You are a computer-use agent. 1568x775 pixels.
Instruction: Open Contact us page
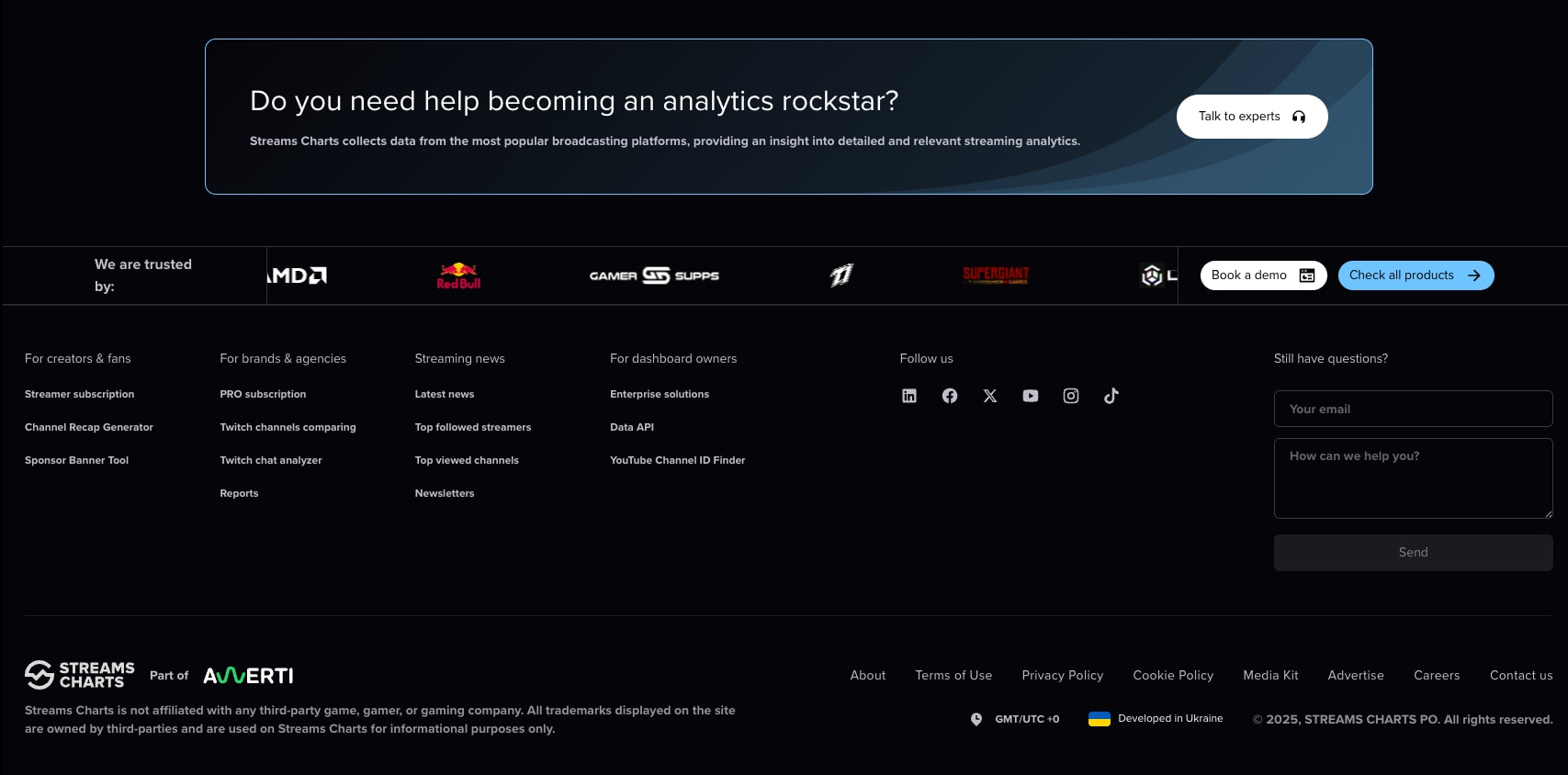tap(1521, 675)
